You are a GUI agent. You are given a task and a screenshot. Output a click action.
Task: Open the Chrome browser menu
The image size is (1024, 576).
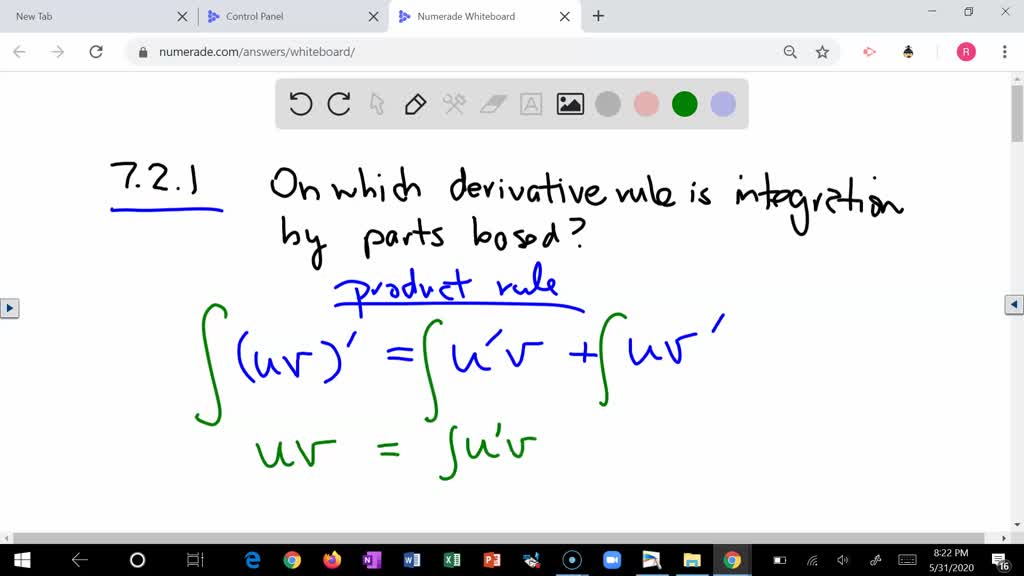click(x=1002, y=51)
